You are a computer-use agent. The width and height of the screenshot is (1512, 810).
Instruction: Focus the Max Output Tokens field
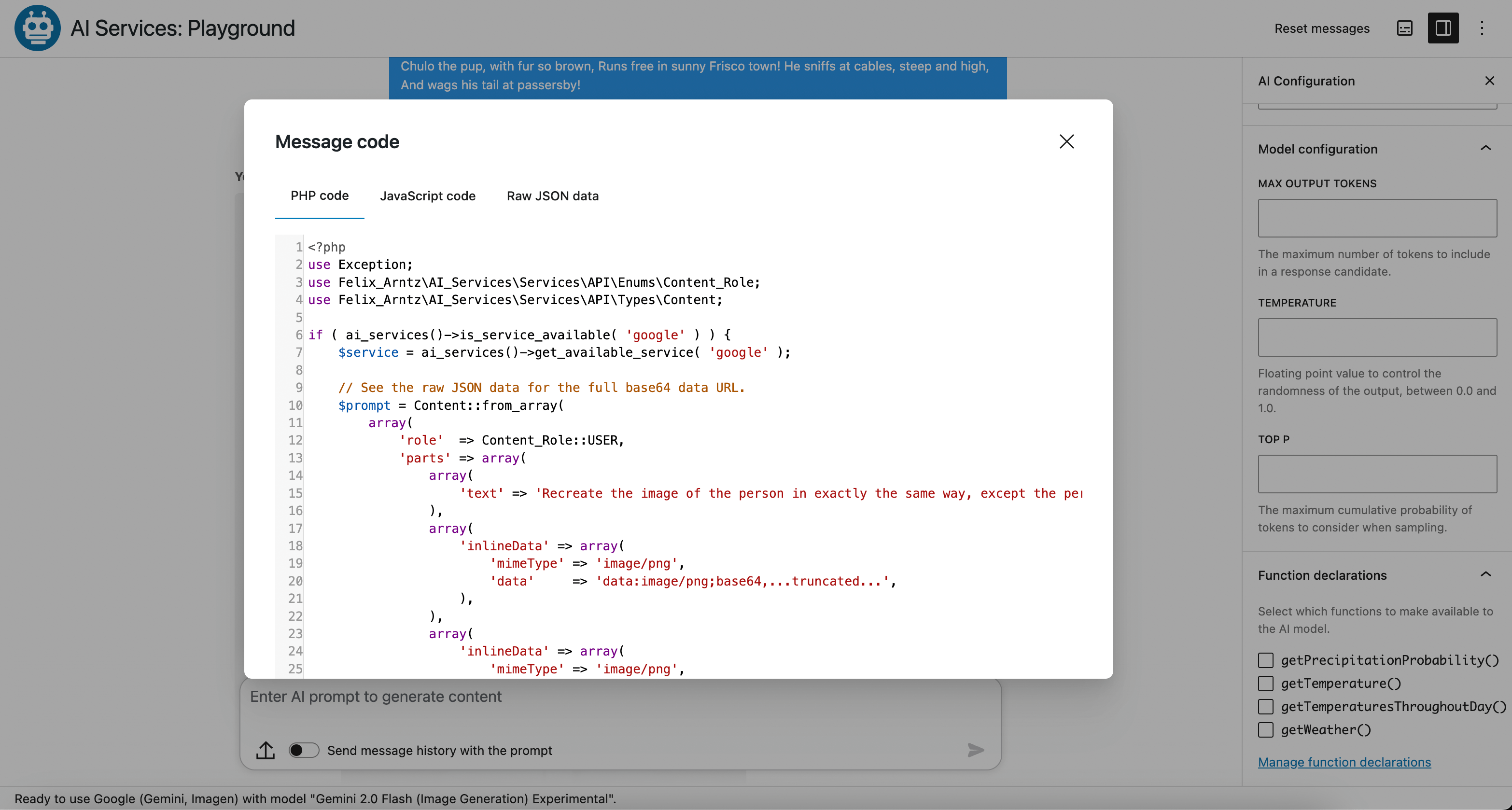[x=1377, y=218]
